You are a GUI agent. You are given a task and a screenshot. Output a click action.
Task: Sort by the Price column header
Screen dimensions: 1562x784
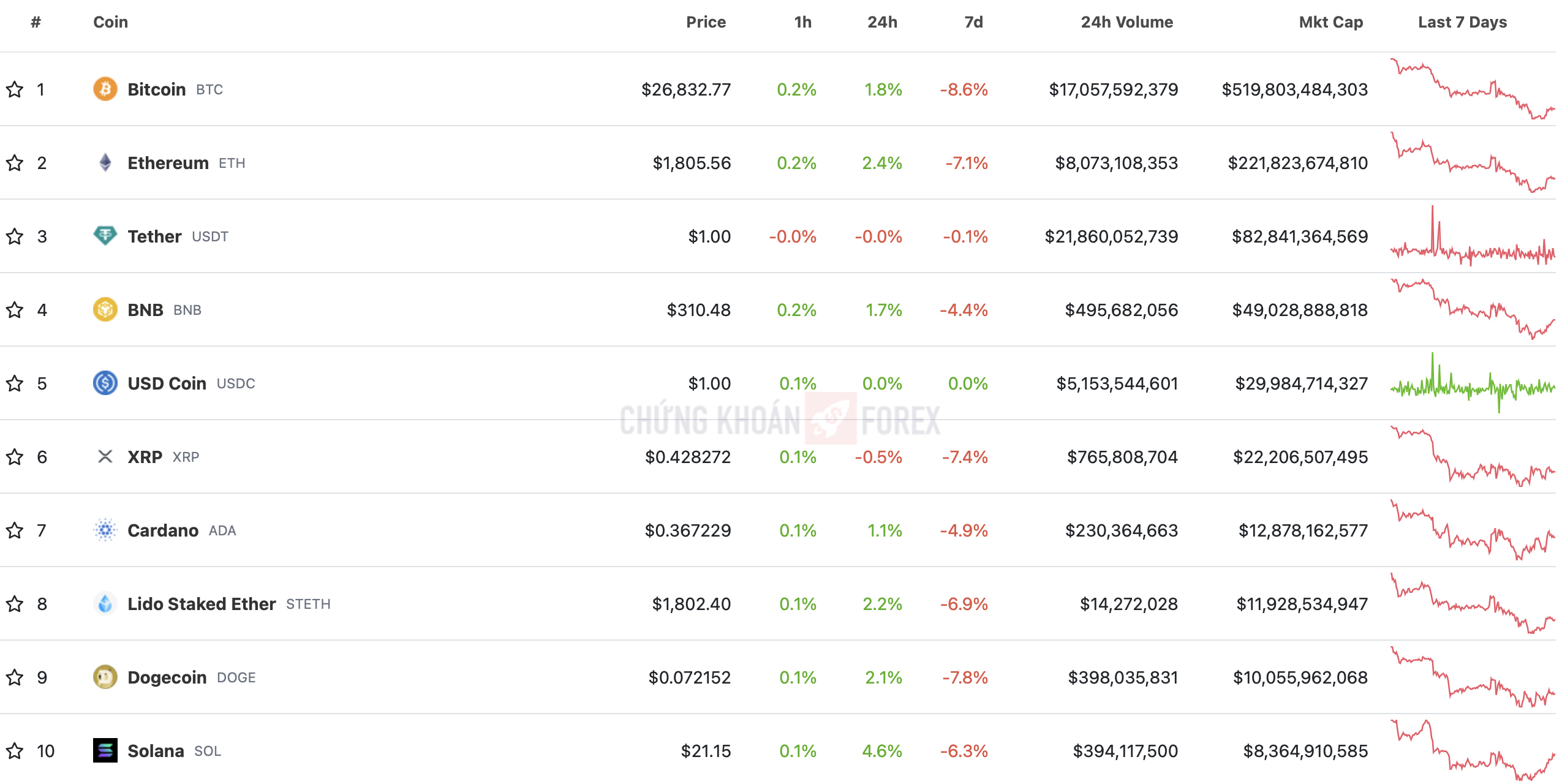[x=706, y=22]
